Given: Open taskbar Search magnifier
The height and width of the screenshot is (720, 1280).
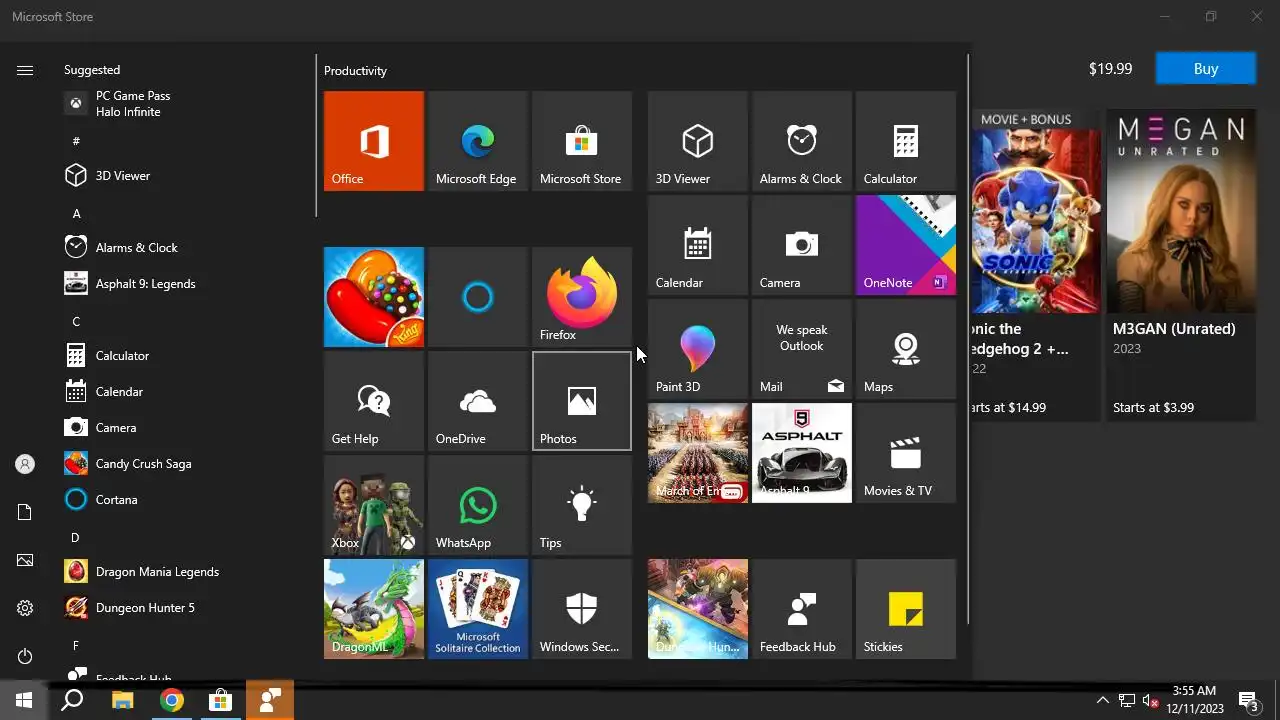Looking at the screenshot, I should [72, 700].
